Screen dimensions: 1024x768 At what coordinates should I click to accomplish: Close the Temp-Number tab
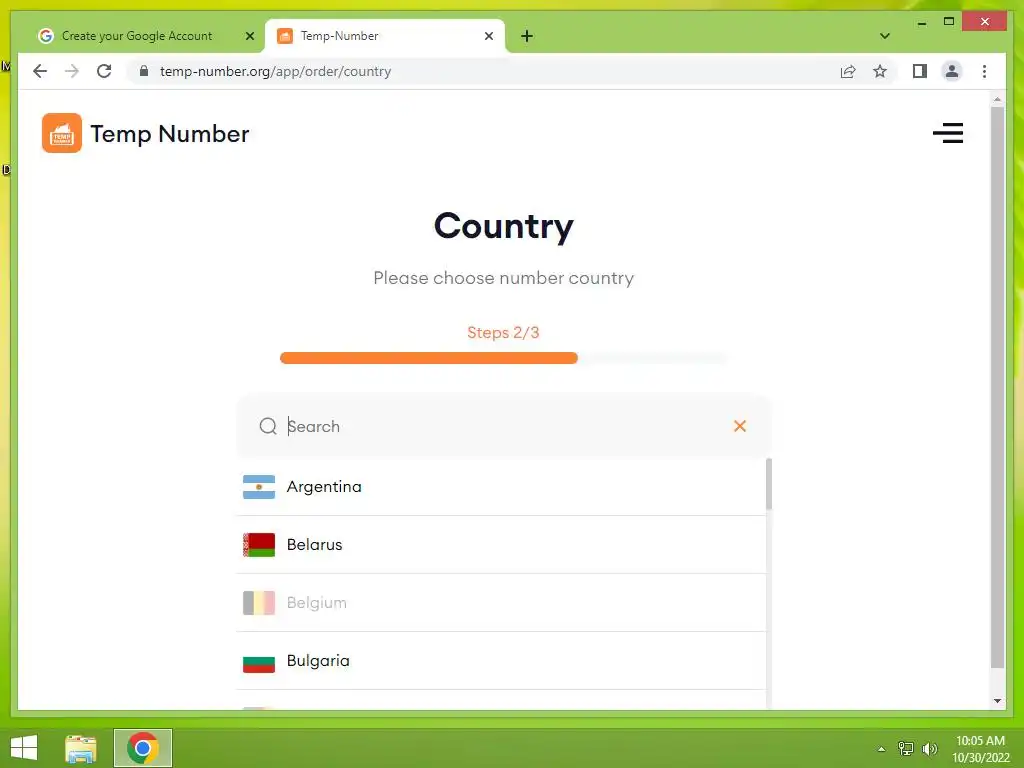(488, 36)
